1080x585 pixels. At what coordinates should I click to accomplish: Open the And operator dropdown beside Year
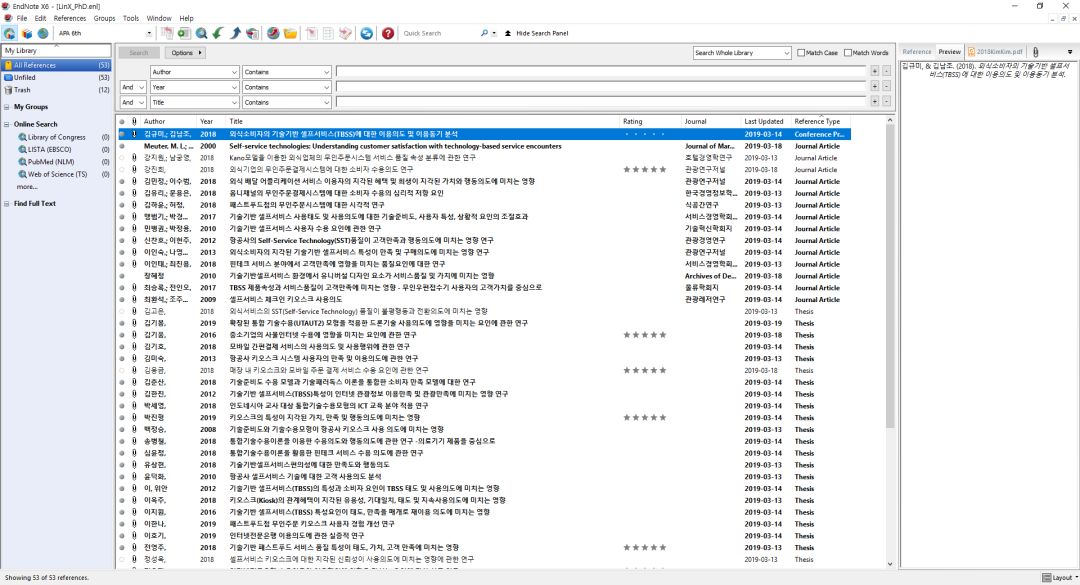(133, 88)
